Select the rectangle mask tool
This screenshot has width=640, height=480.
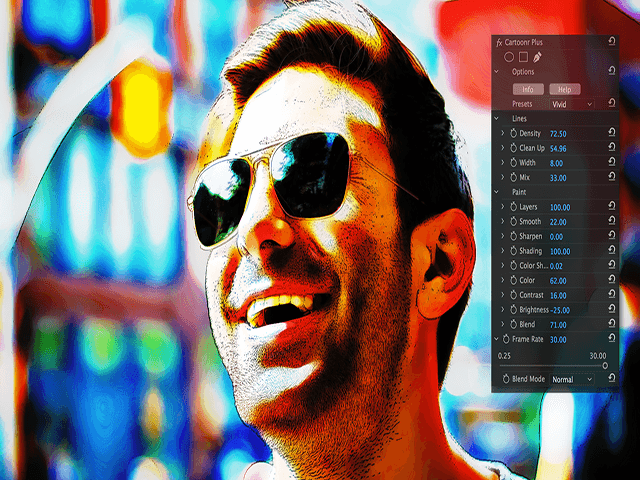(x=524, y=57)
